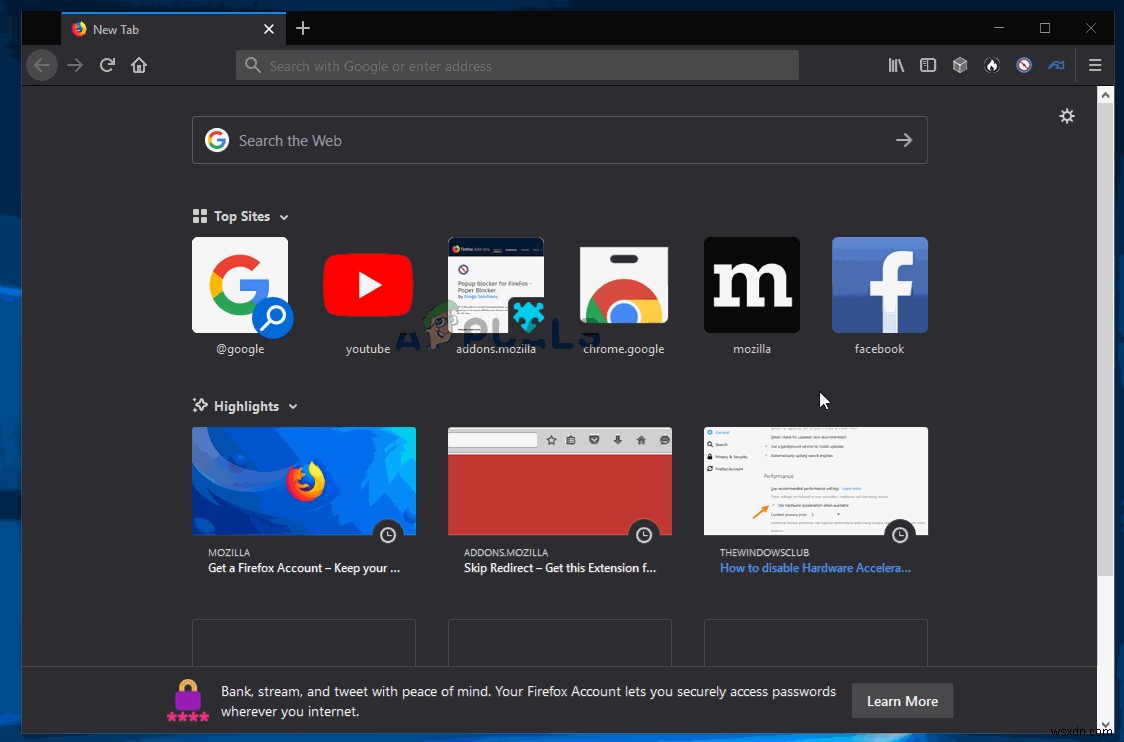Click the blue Skip Redirect arrow icon
Image resolution: width=1124 pixels, height=742 pixels.
tap(1056, 65)
